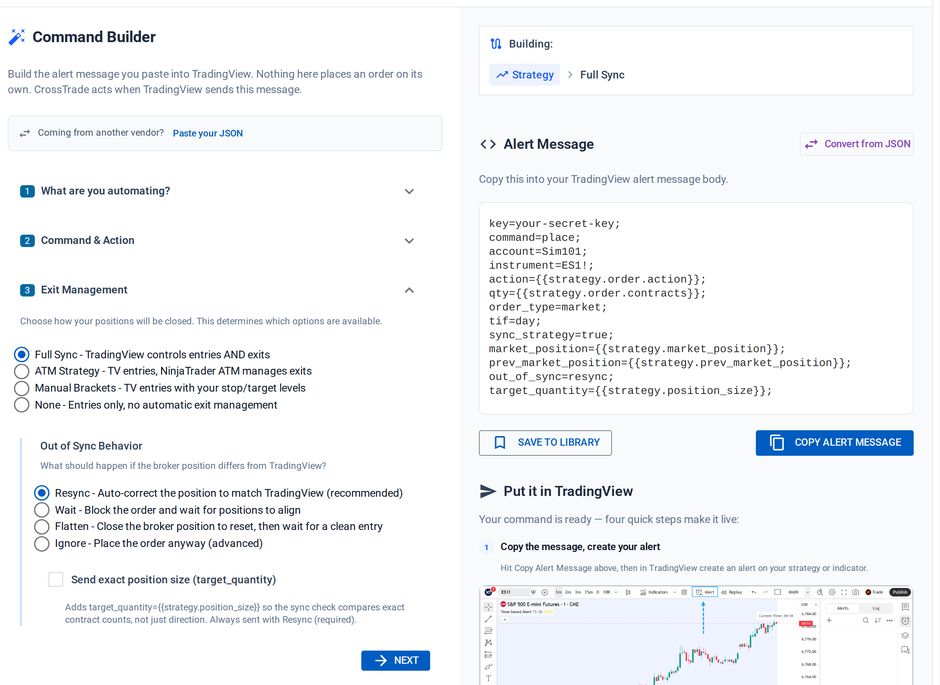Click the bookmark icon in Save to Library
Viewport: 940px width, 685px height.
tap(499, 442)
